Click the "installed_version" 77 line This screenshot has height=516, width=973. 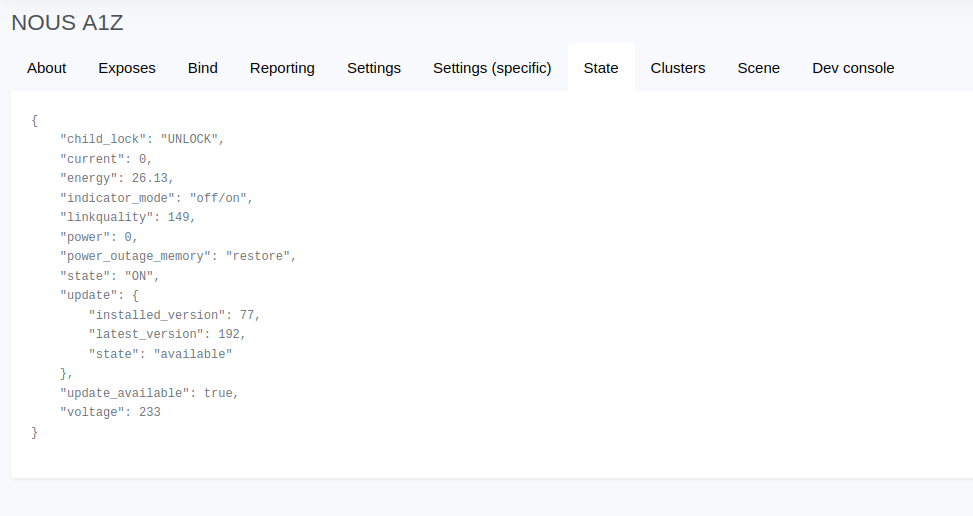click(174, 315)
